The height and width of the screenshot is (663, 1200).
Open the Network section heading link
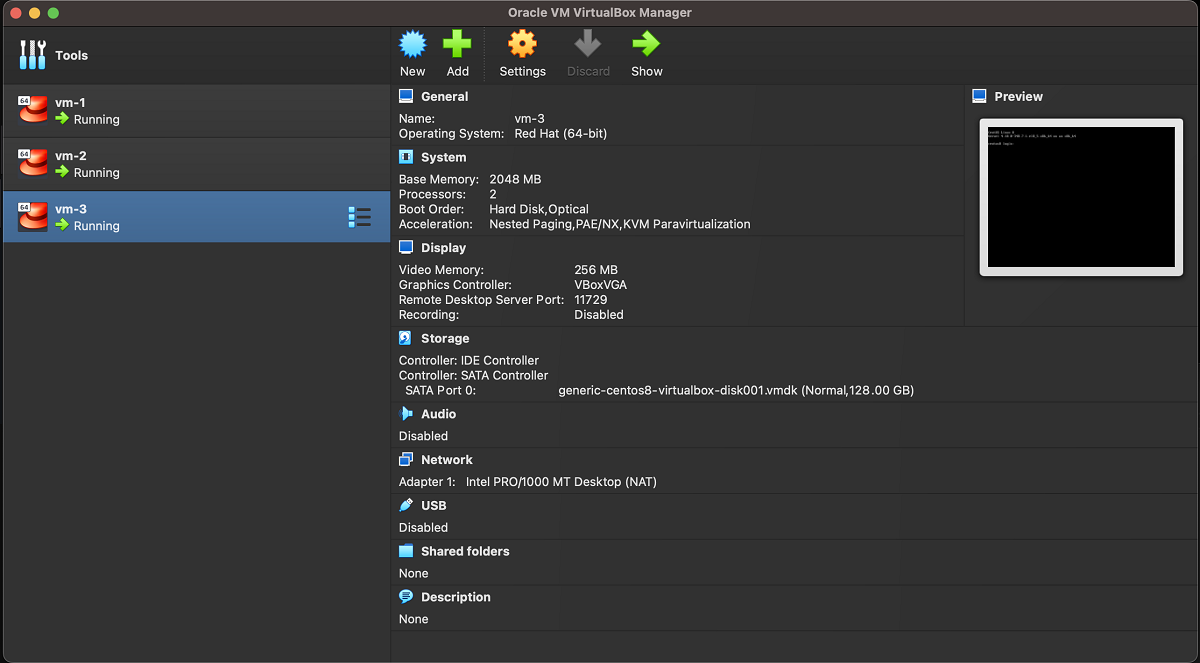pos(447,460)
